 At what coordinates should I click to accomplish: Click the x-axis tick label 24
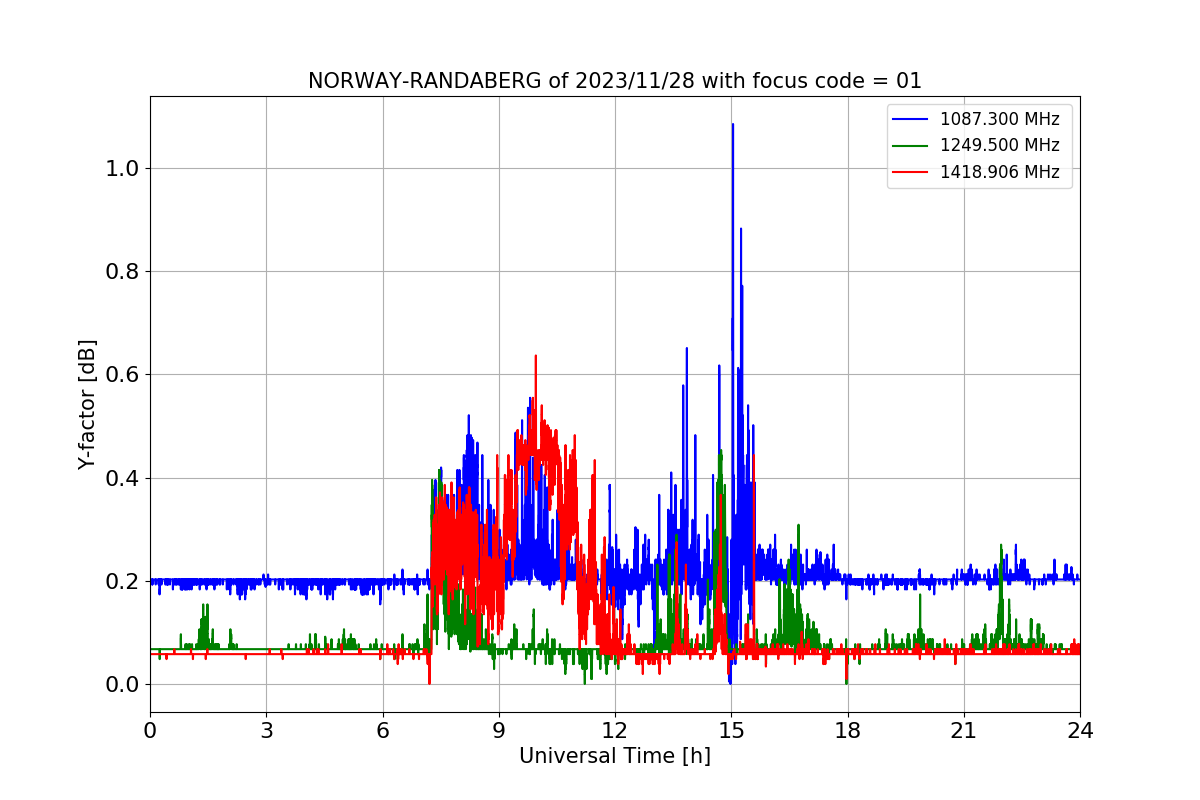coord(1080,731)
